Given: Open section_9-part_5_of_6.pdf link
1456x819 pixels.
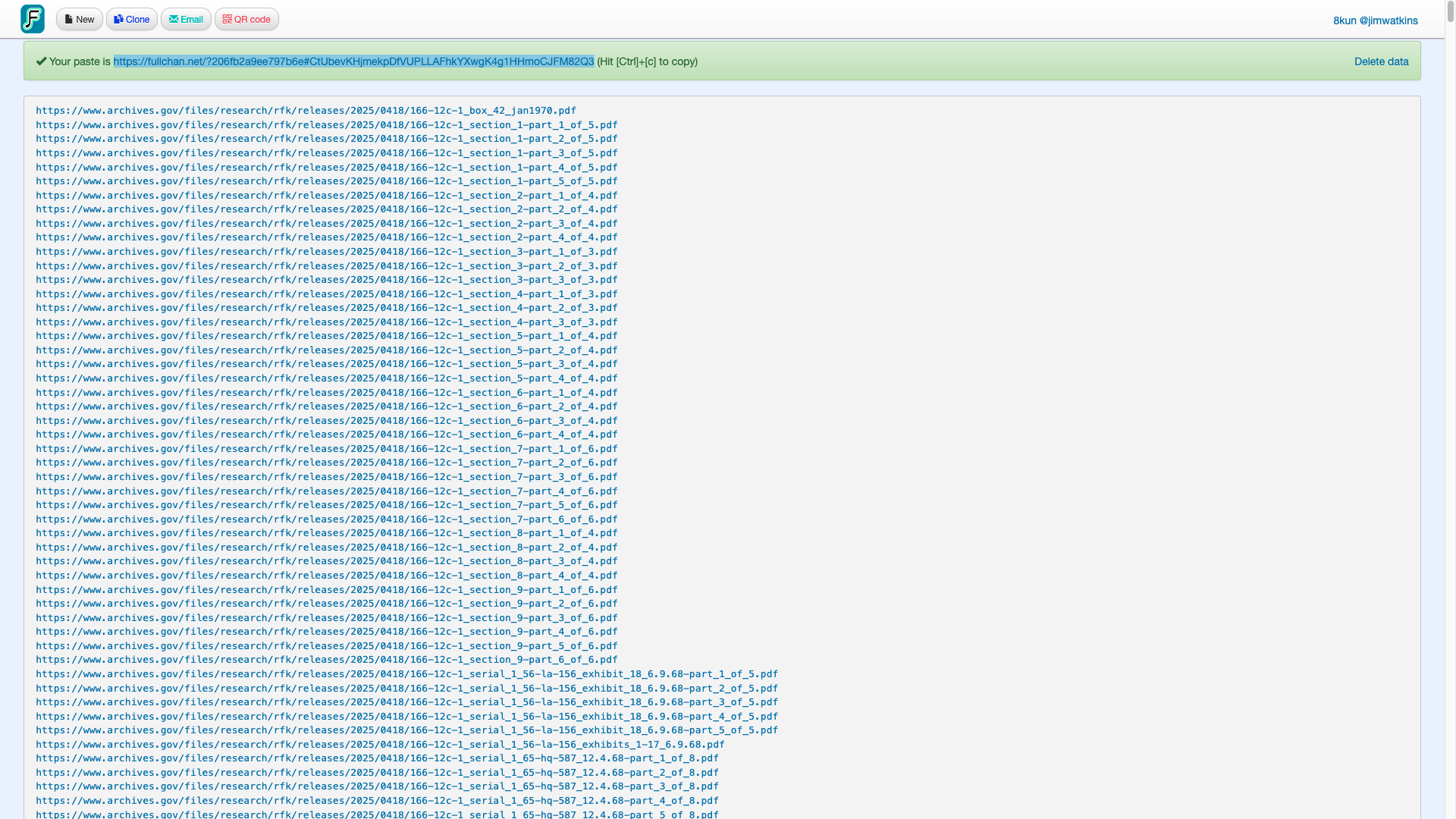Looking at the screenshot, I should 327,646.
